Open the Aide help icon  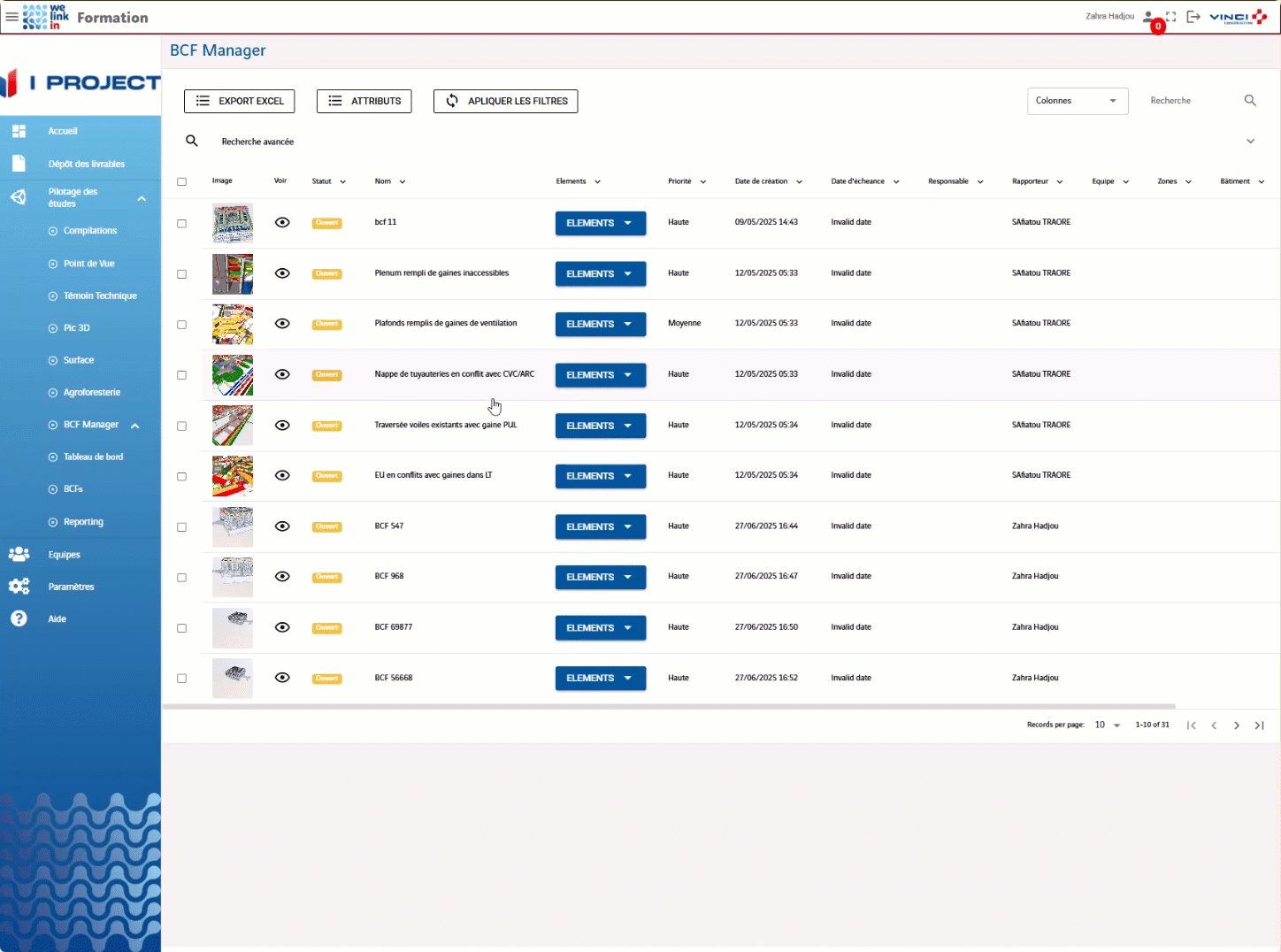(19, 618)
